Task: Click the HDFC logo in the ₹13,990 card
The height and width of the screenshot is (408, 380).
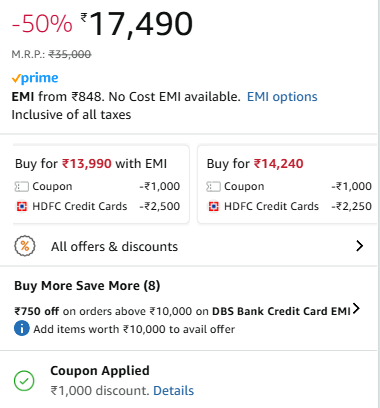Action: [x=22, y=207]
